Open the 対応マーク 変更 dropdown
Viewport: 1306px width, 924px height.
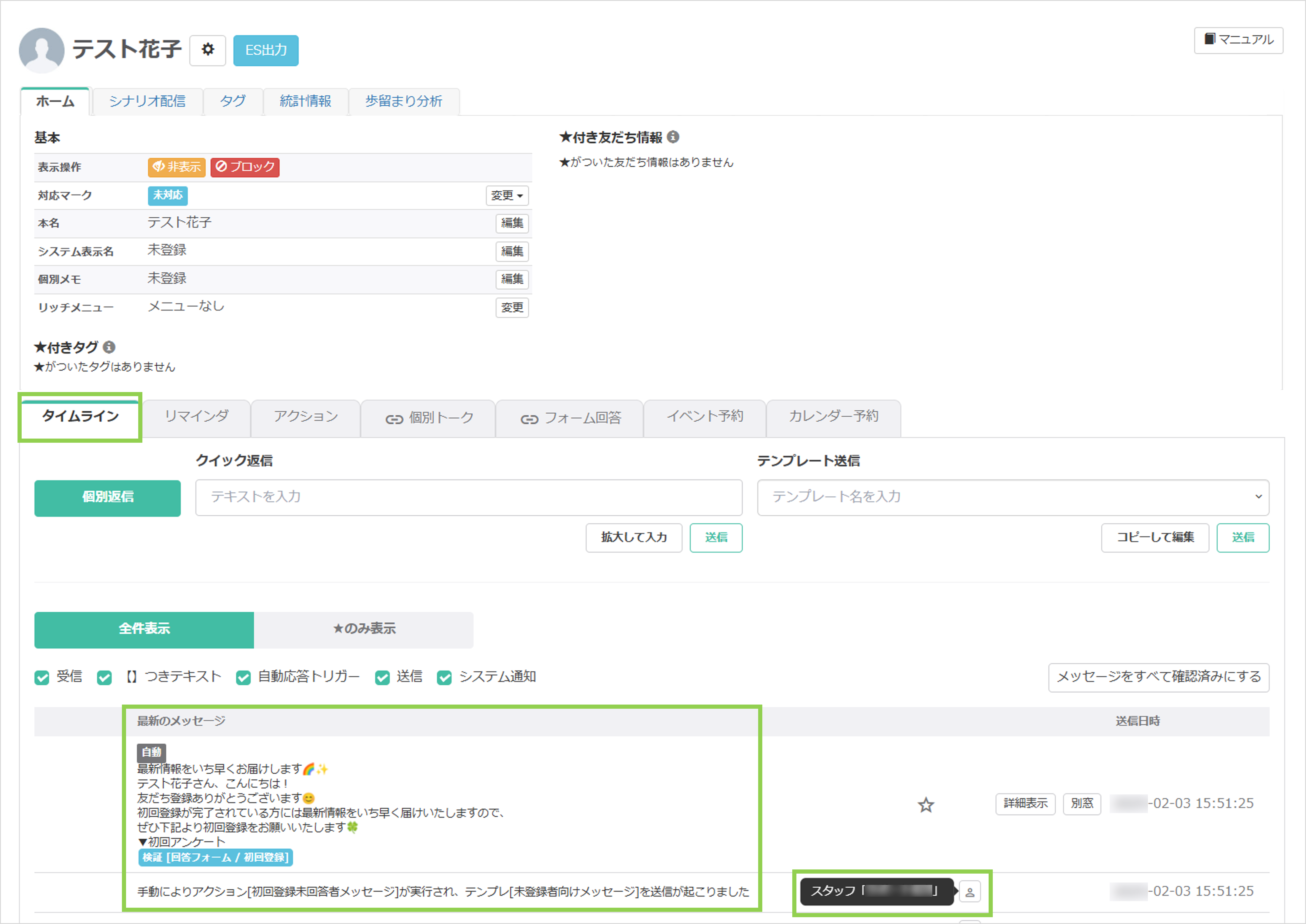[x=506, y=195]
